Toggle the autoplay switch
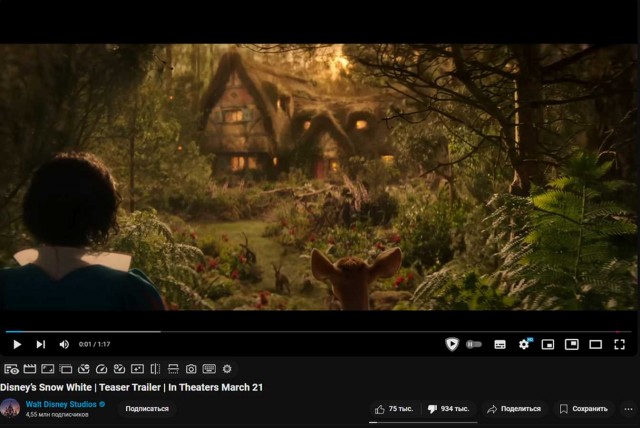 474,344
